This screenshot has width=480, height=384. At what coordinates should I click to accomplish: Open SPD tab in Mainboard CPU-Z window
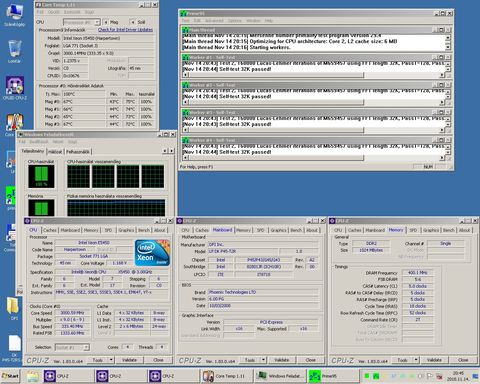tap(261, 230)
